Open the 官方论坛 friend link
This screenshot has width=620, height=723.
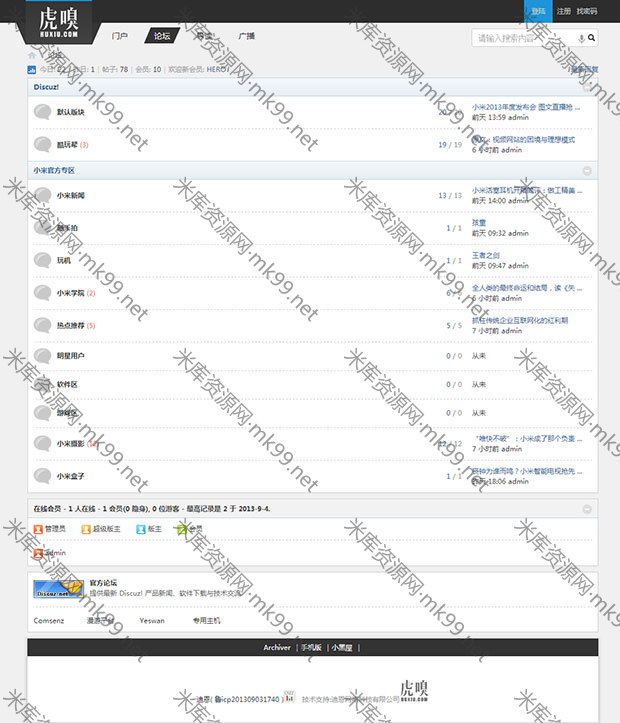point(103,583)
